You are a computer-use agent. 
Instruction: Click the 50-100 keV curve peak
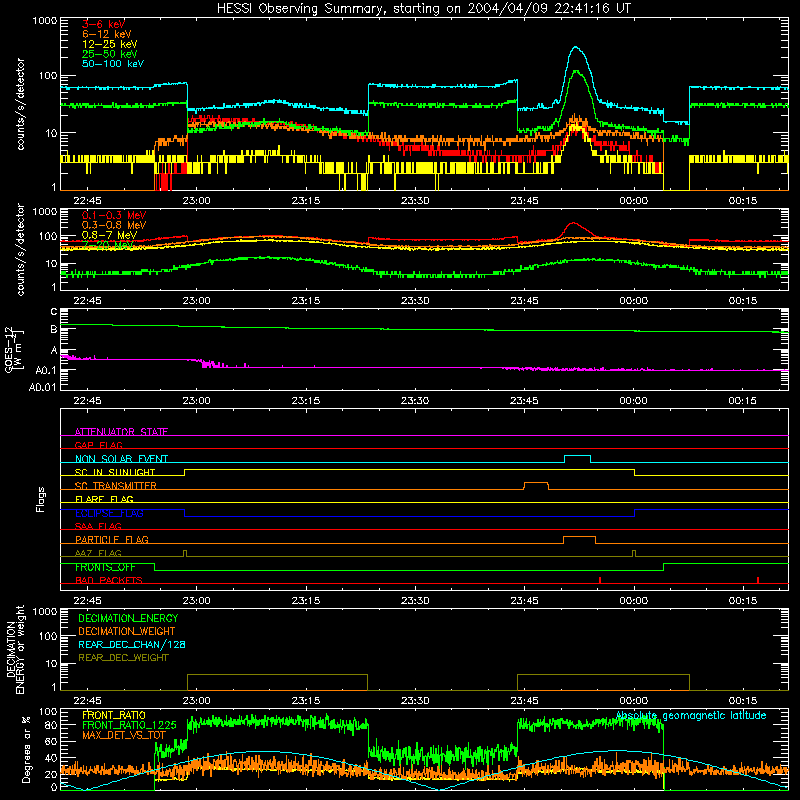pyautogui.click(x=576, y=47)
